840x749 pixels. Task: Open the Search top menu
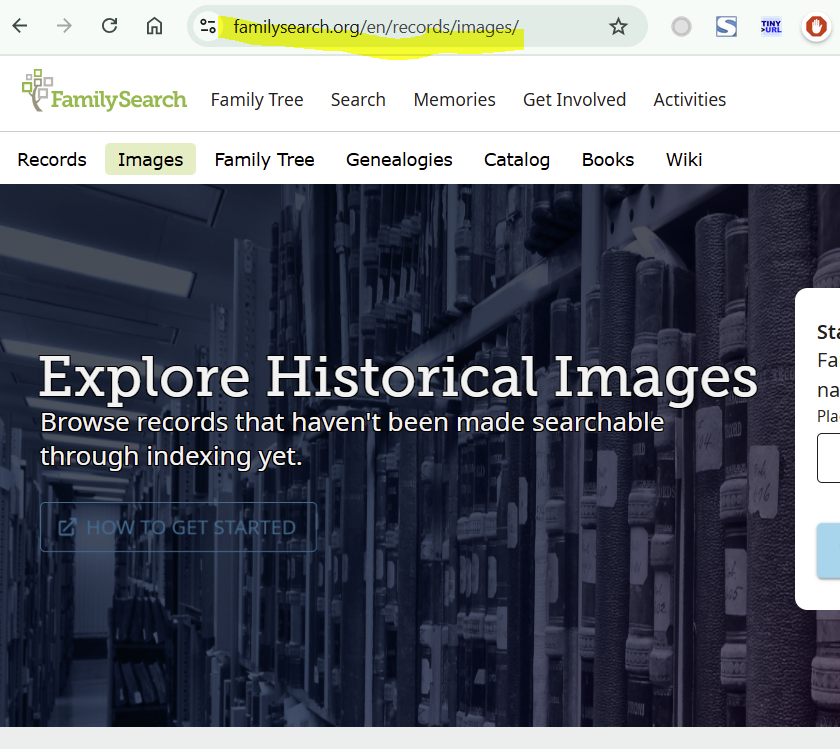click(358, 100)
